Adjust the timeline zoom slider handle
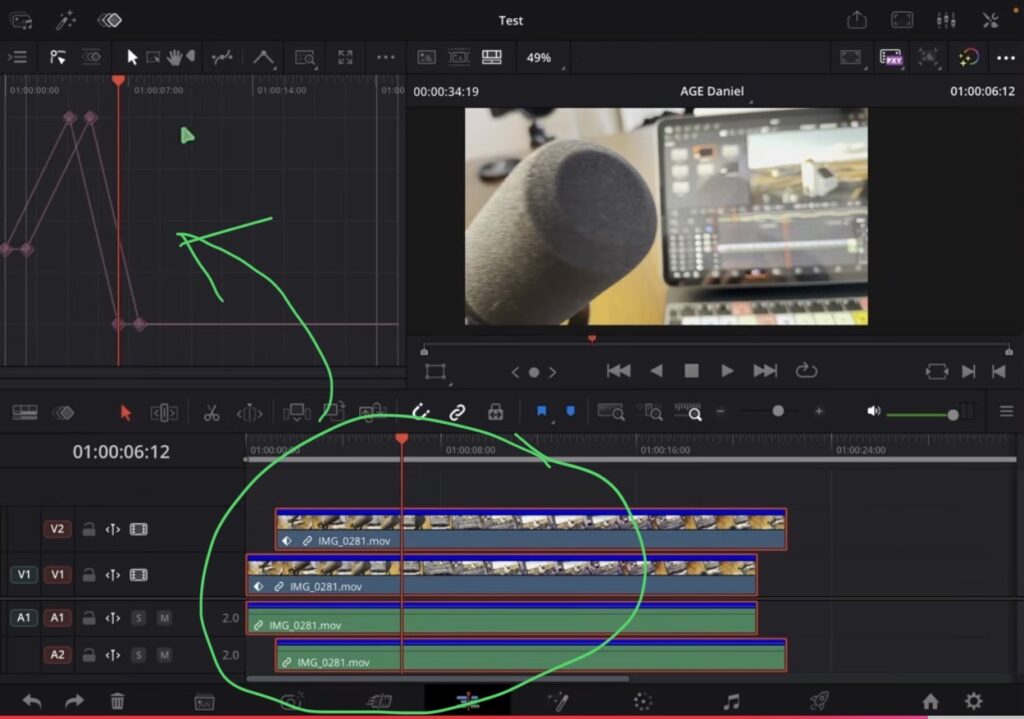The image size is (1024, 719). click(778, 411)
